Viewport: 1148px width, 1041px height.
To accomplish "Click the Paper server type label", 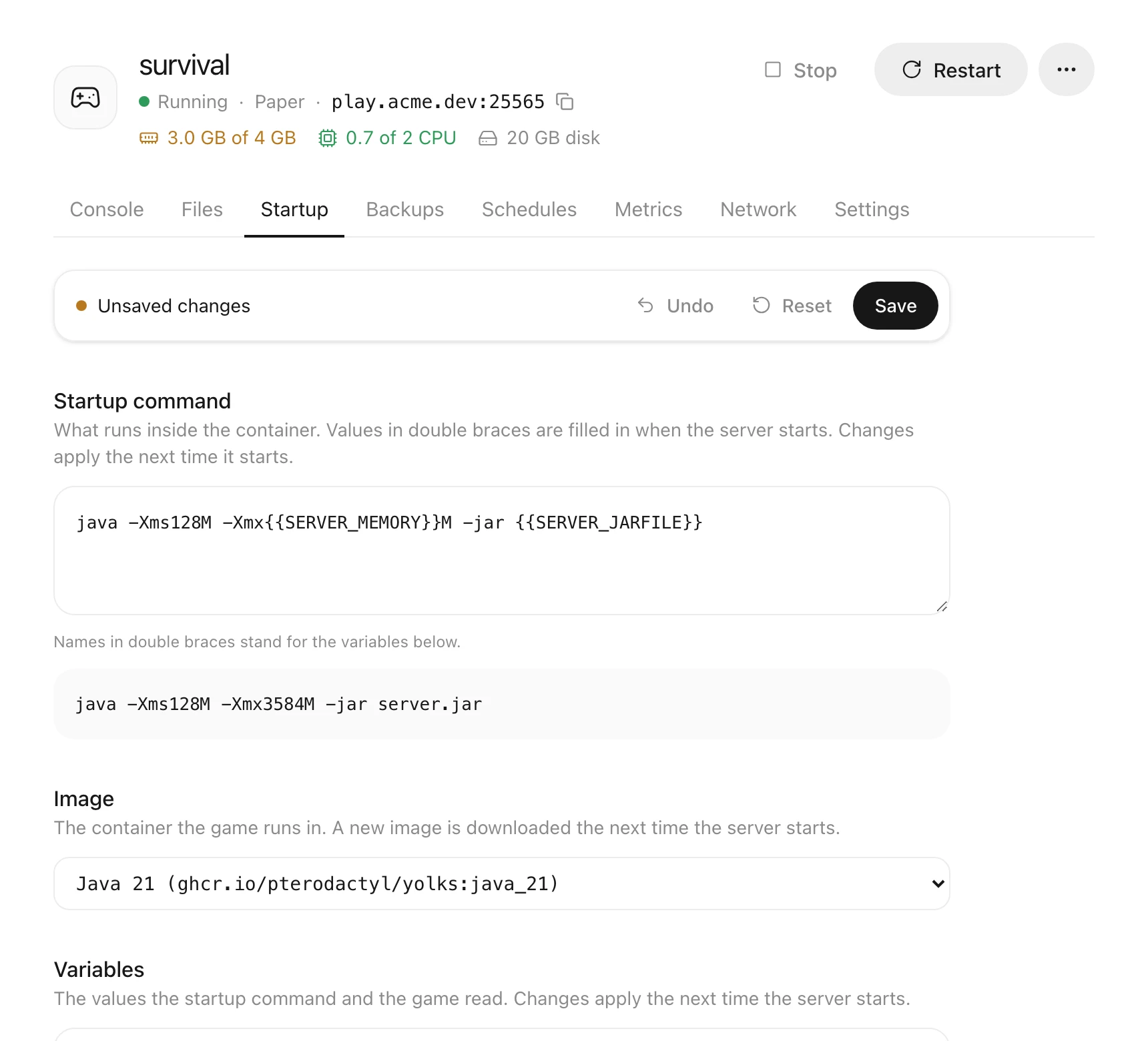I will tap(280, 102).
